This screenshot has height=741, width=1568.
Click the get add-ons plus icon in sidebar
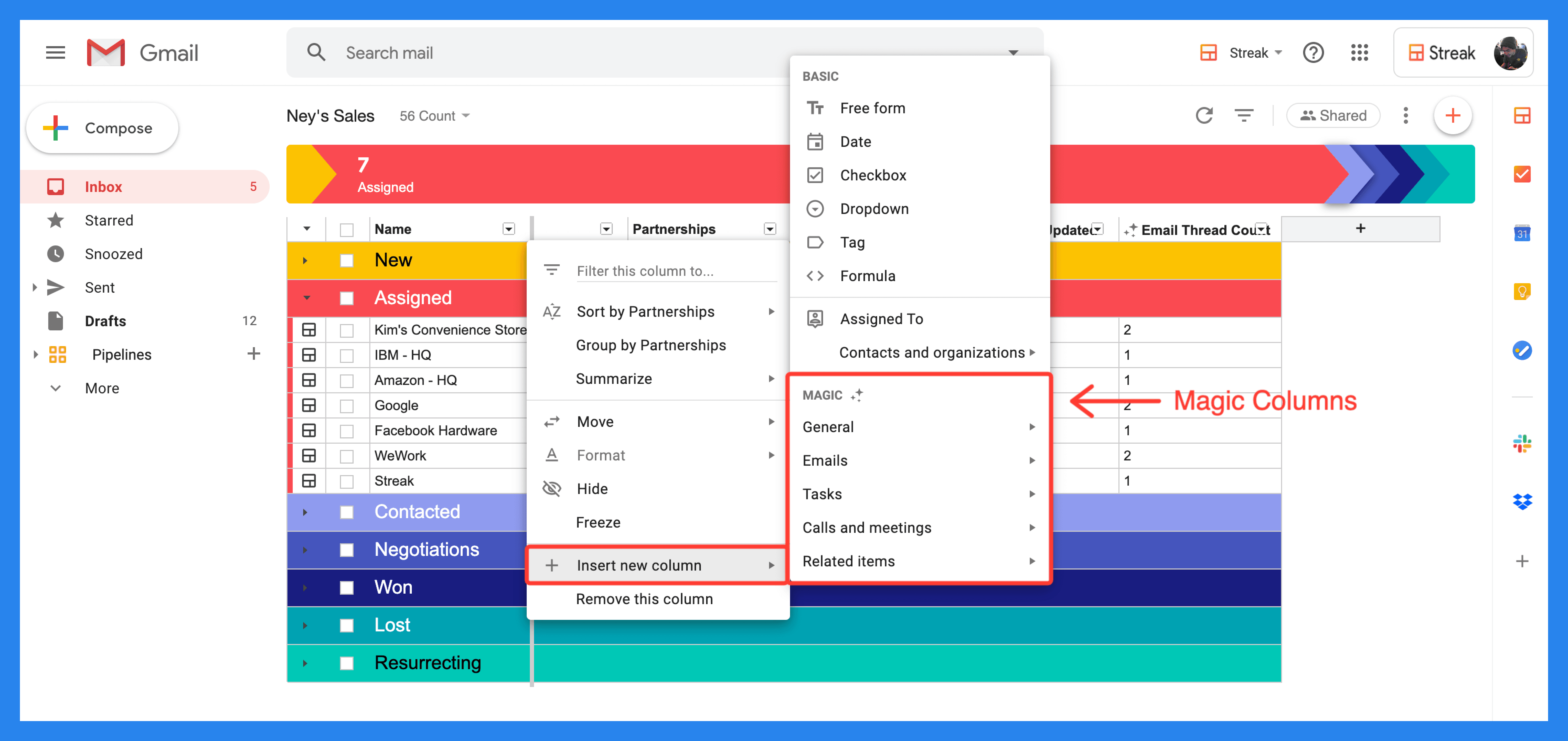[1522, 561]
